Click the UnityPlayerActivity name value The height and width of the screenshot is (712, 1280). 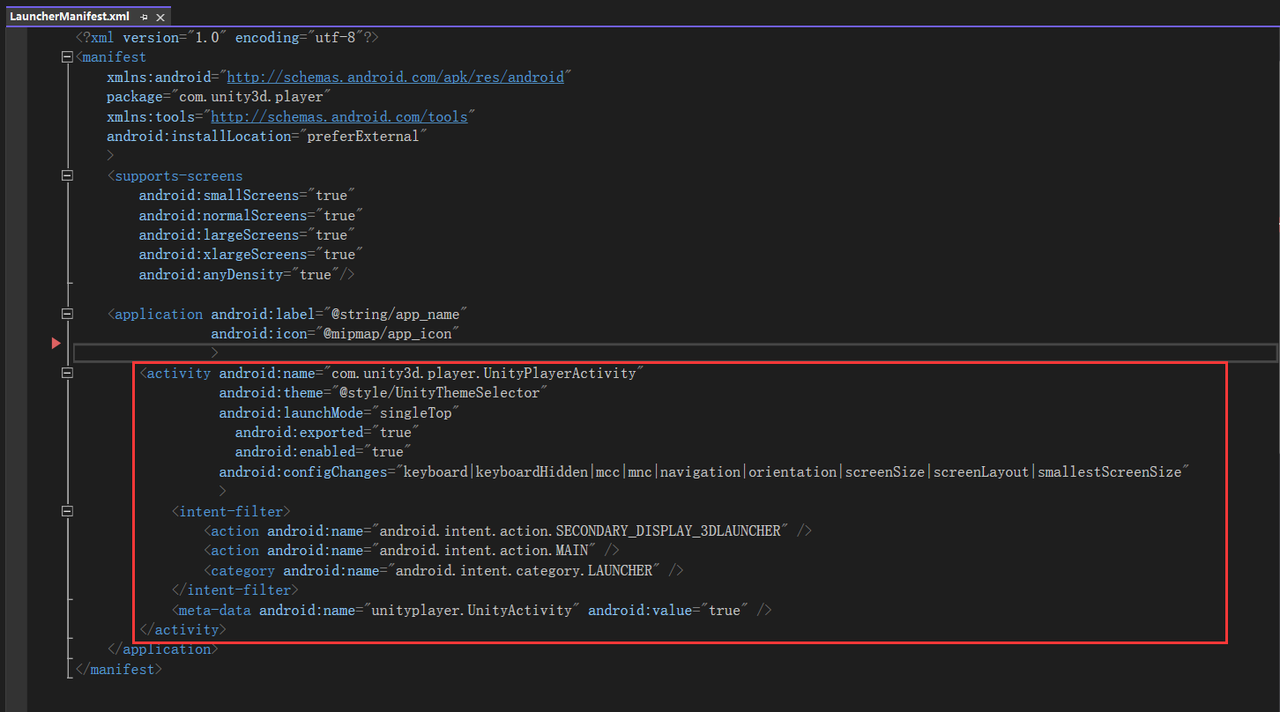tap(487, 373)
